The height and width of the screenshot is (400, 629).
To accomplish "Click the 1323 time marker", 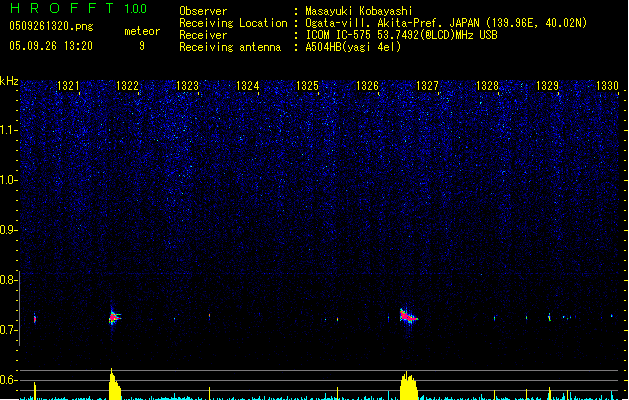I will [x=187, y=86].
